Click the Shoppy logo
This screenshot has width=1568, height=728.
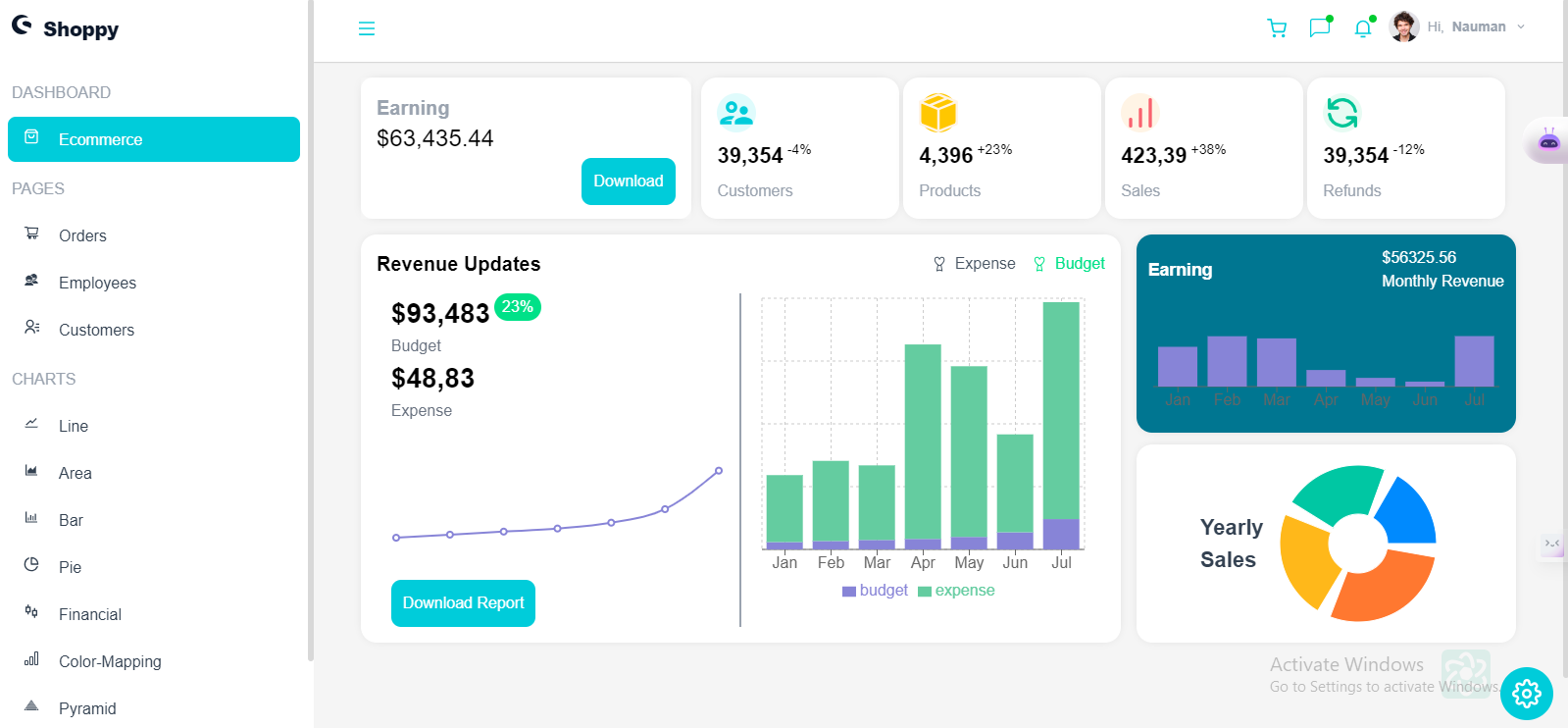[66, 28]
